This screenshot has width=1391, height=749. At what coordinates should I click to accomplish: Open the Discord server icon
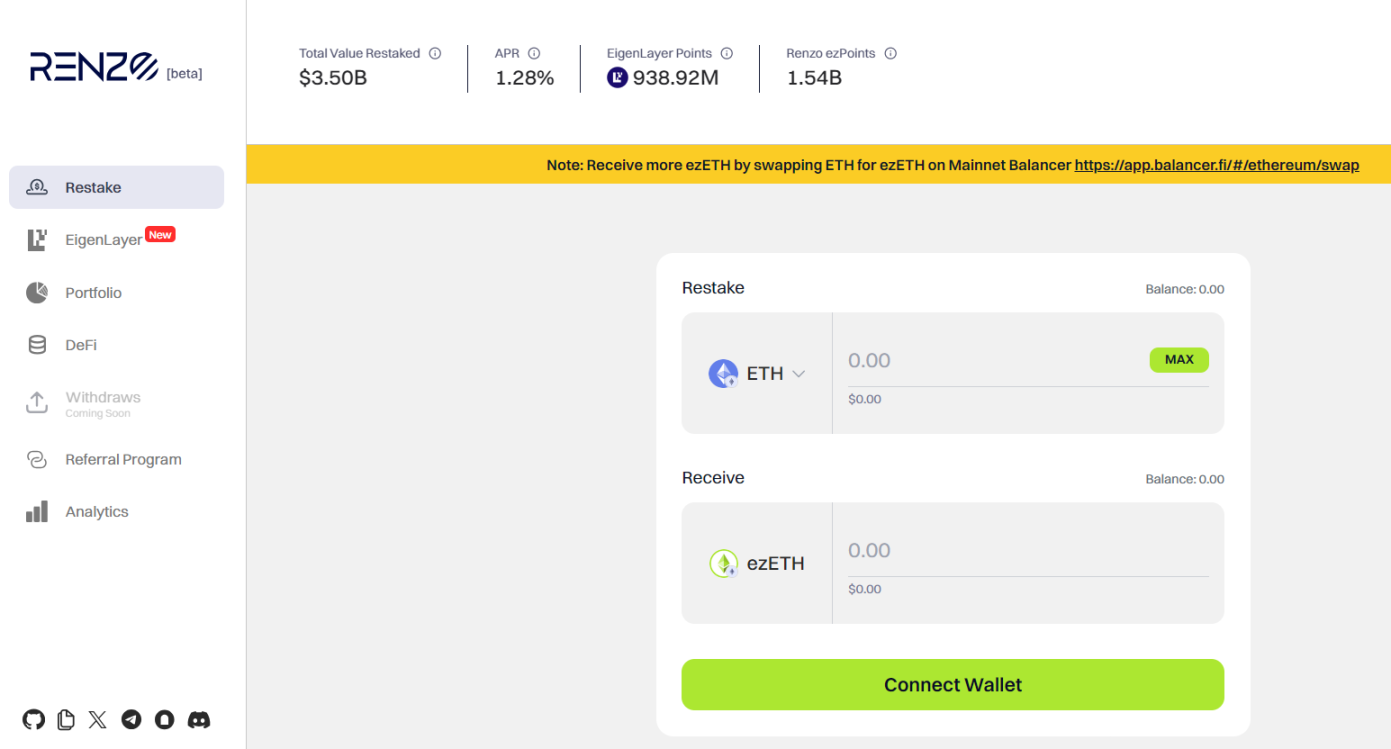click(x=199, y=720)
